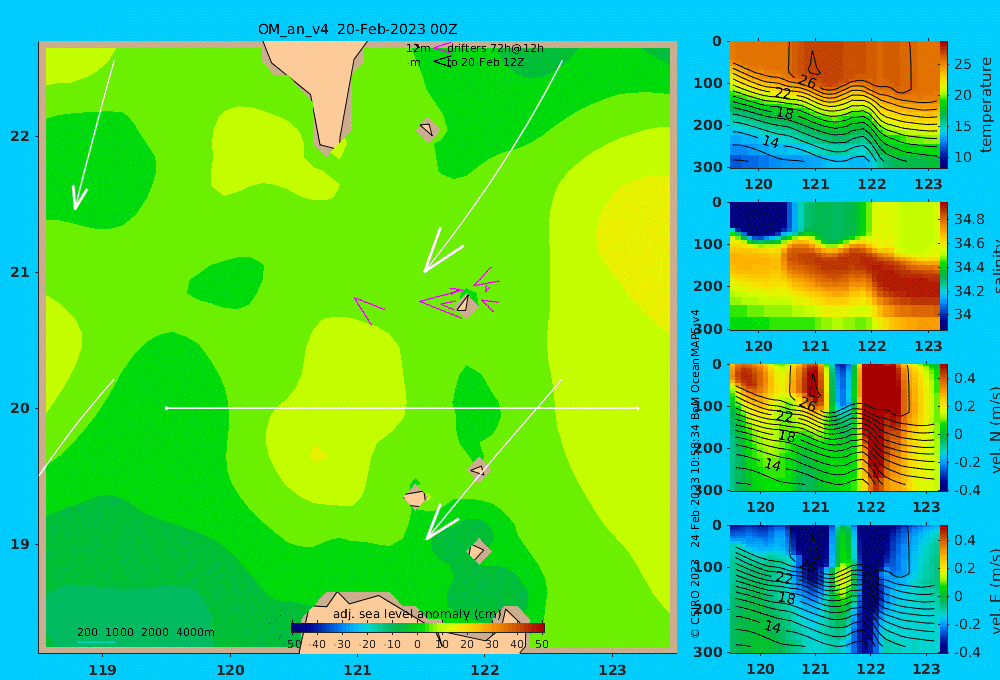Click the -50 tick on sea level color bar
Image resolution: width=1000 pixels, height=680 pixels.
[x=293, y=644]
